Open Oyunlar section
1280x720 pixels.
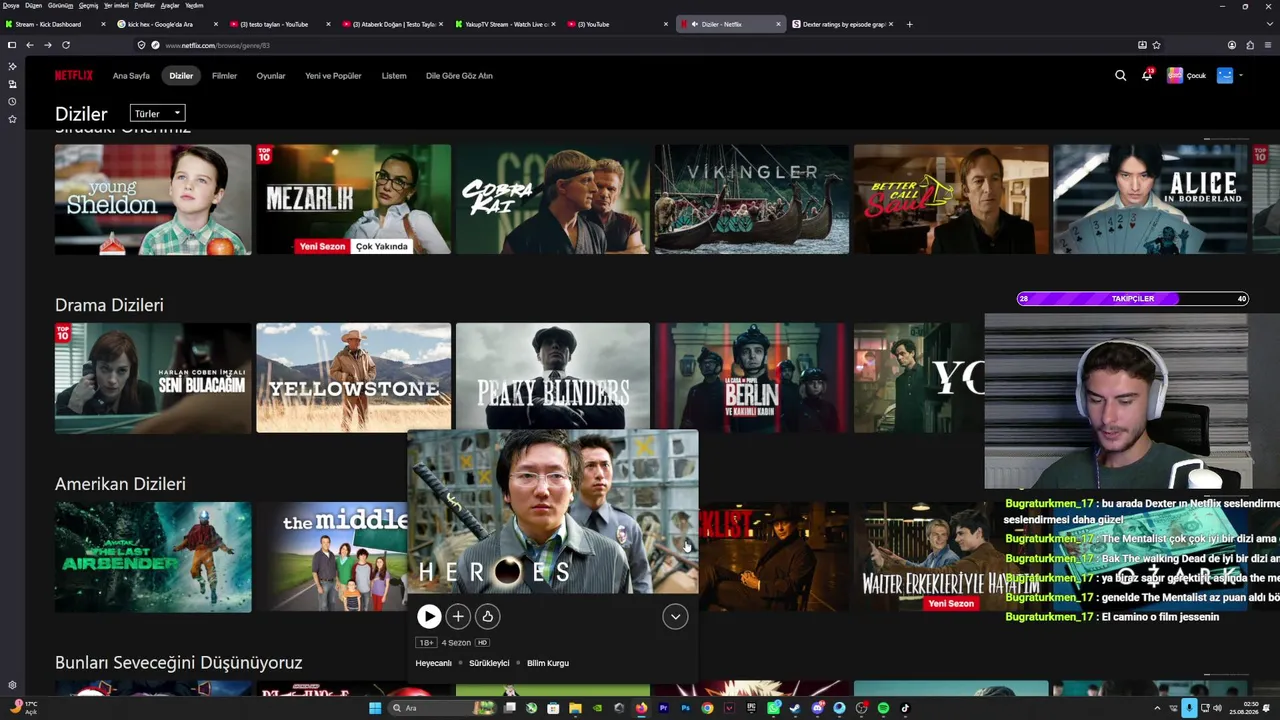tap(271, 76)
